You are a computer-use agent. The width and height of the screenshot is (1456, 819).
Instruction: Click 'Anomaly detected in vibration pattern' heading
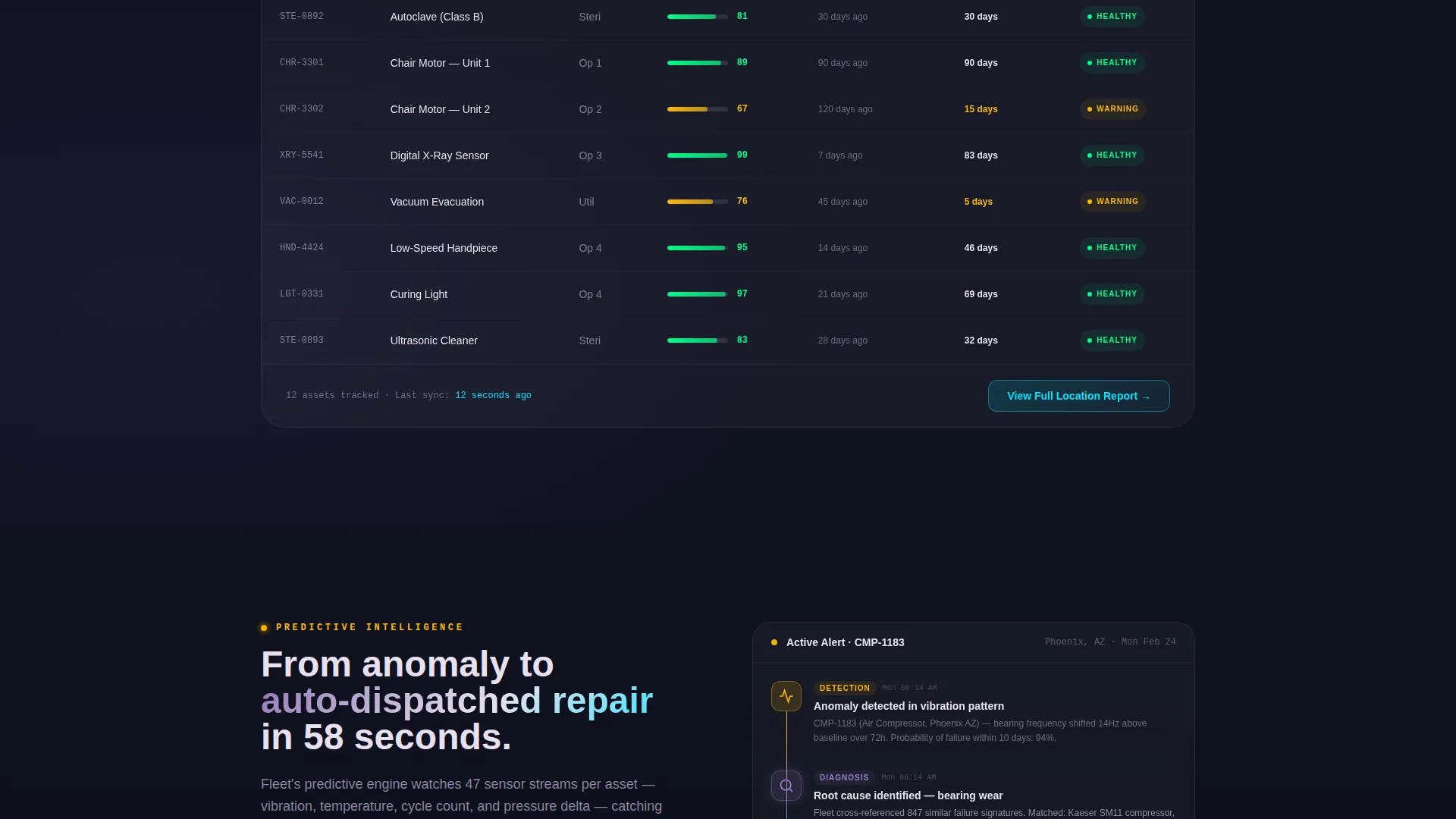pos(908,706)
